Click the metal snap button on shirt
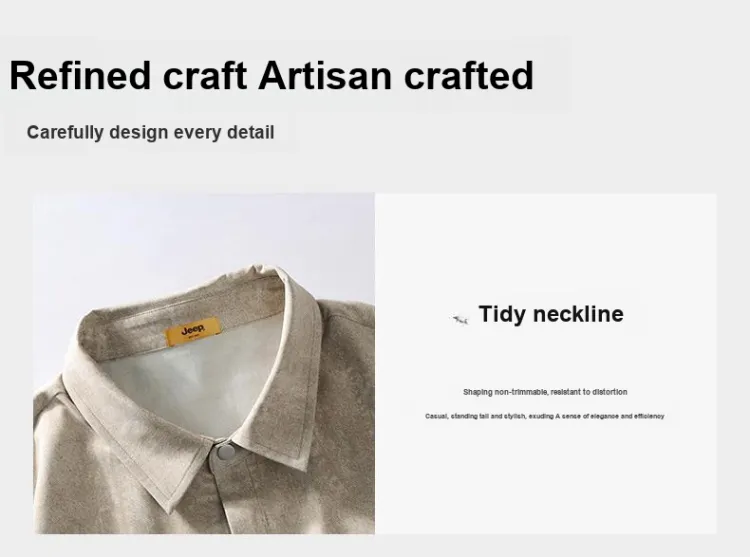This screenshot has height=557, width=750. tap(225, 452)
